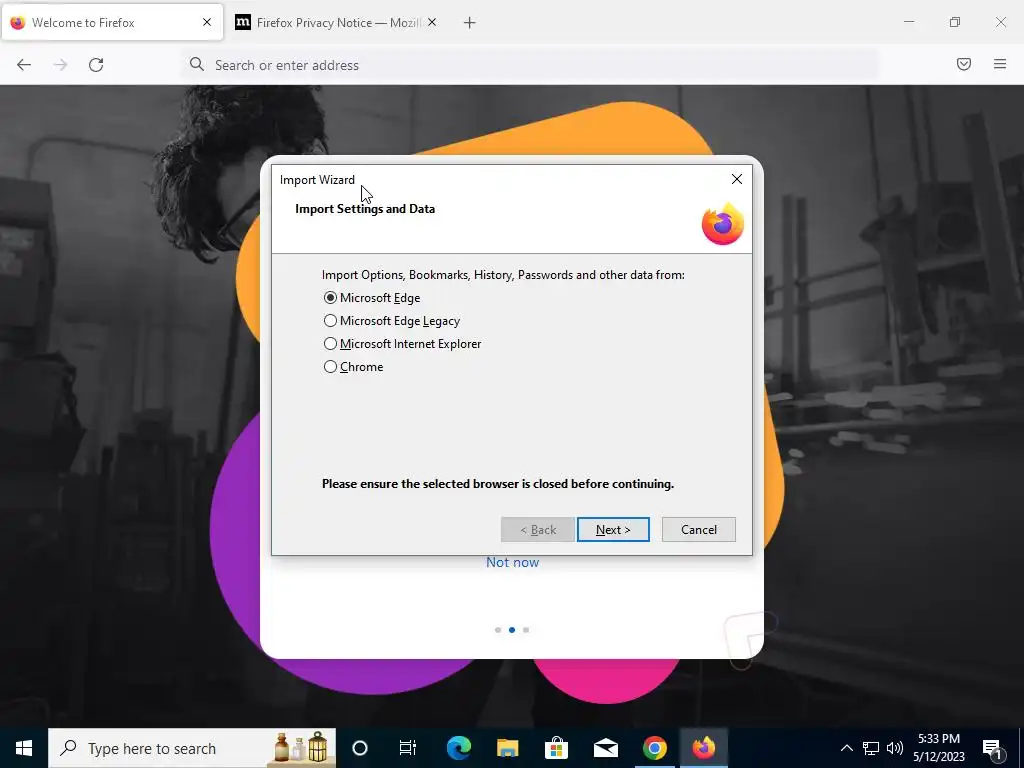Open Task View on the taskbar
This screenshot has height=768, width=1024.
[408, 748]
